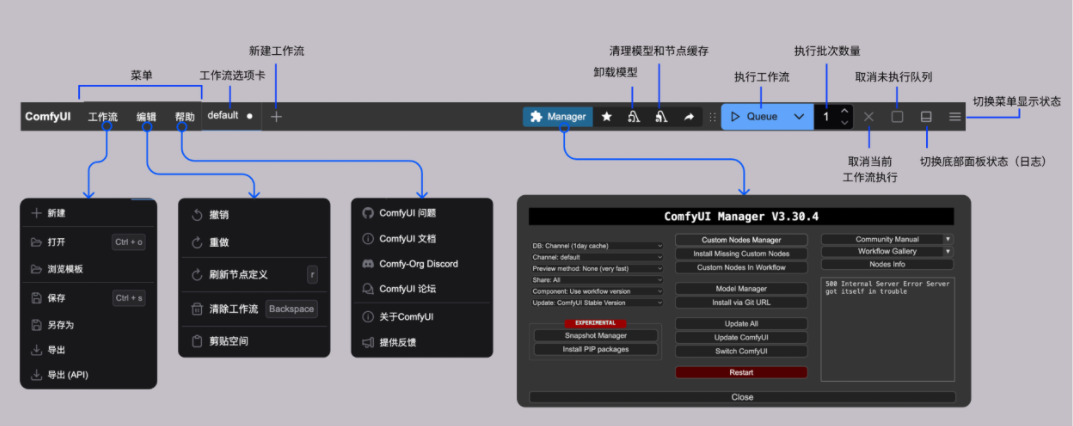Toggle the bottom log panel icon
1073x426 pixels.
click(927, 117)
